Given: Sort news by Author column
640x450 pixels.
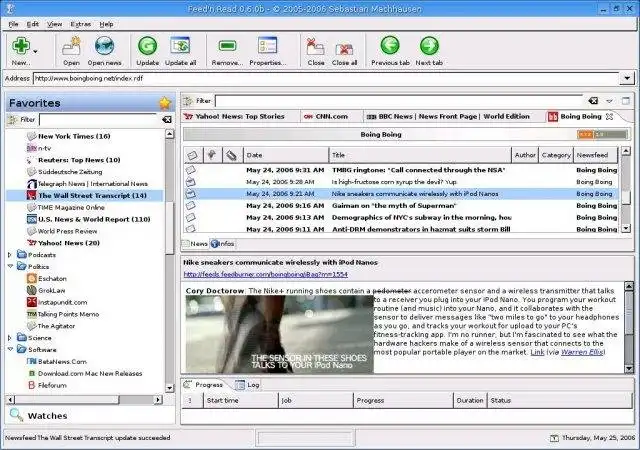Looking at the screenshot, I should 525,155.
